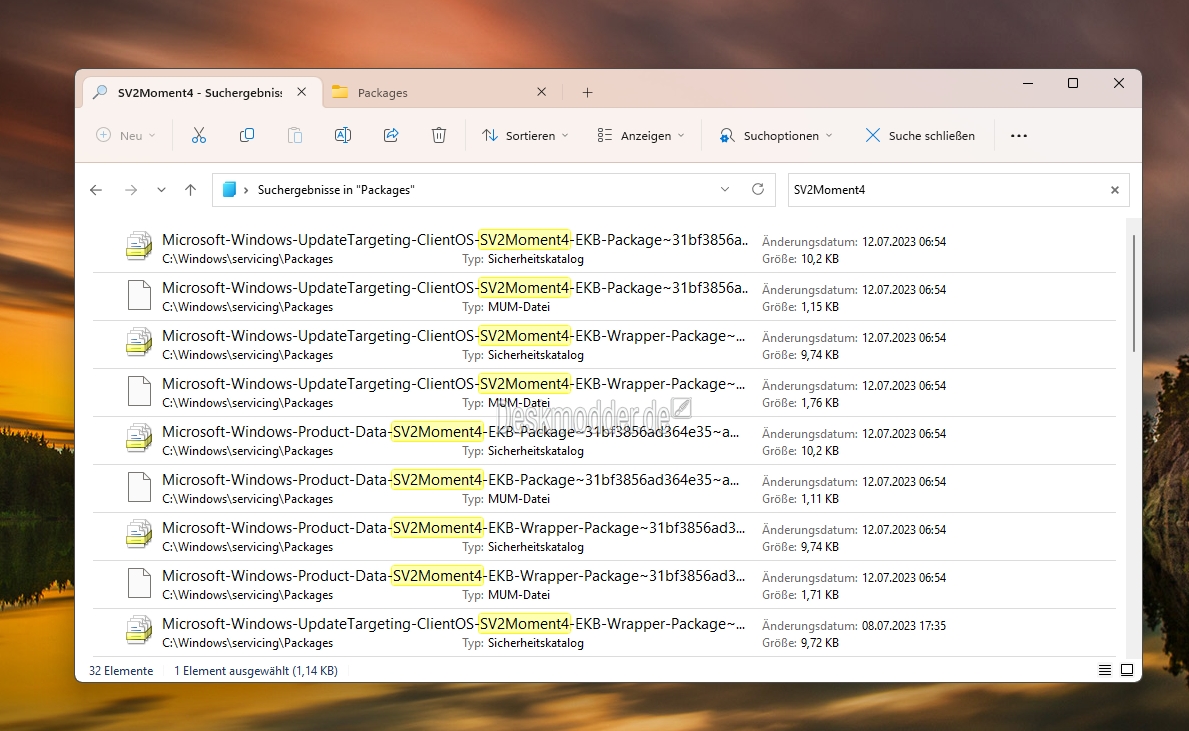Copy the selected item using the toolbar

pos(246,136)
